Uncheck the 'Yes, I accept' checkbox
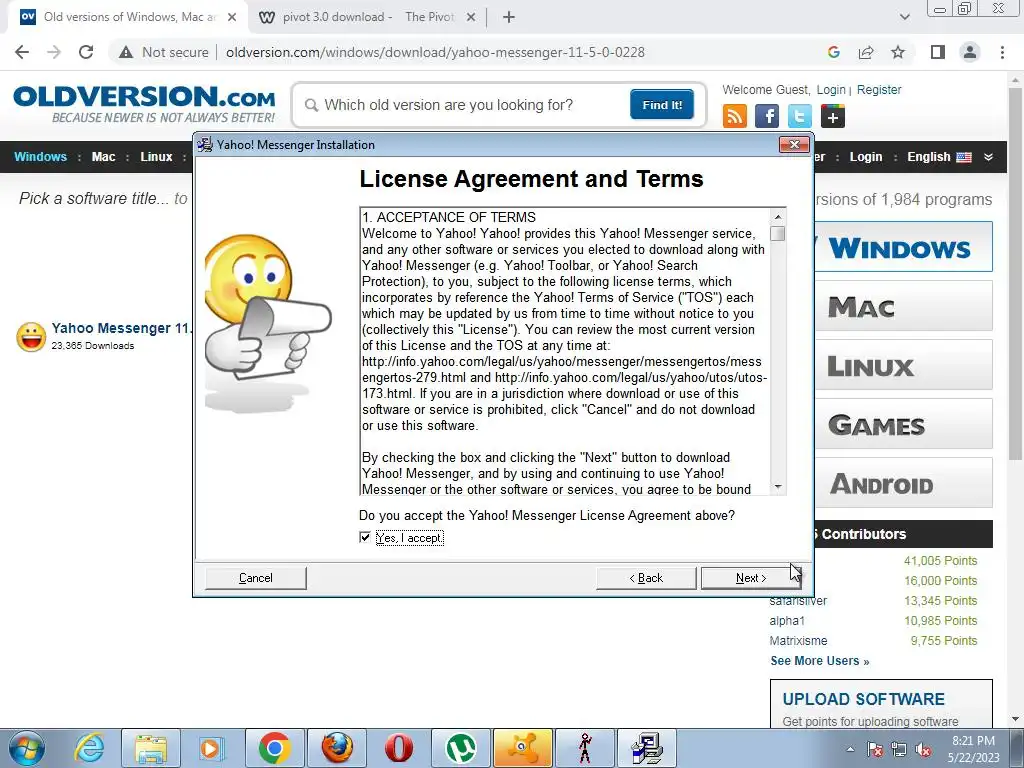 [x=365, y=537]
